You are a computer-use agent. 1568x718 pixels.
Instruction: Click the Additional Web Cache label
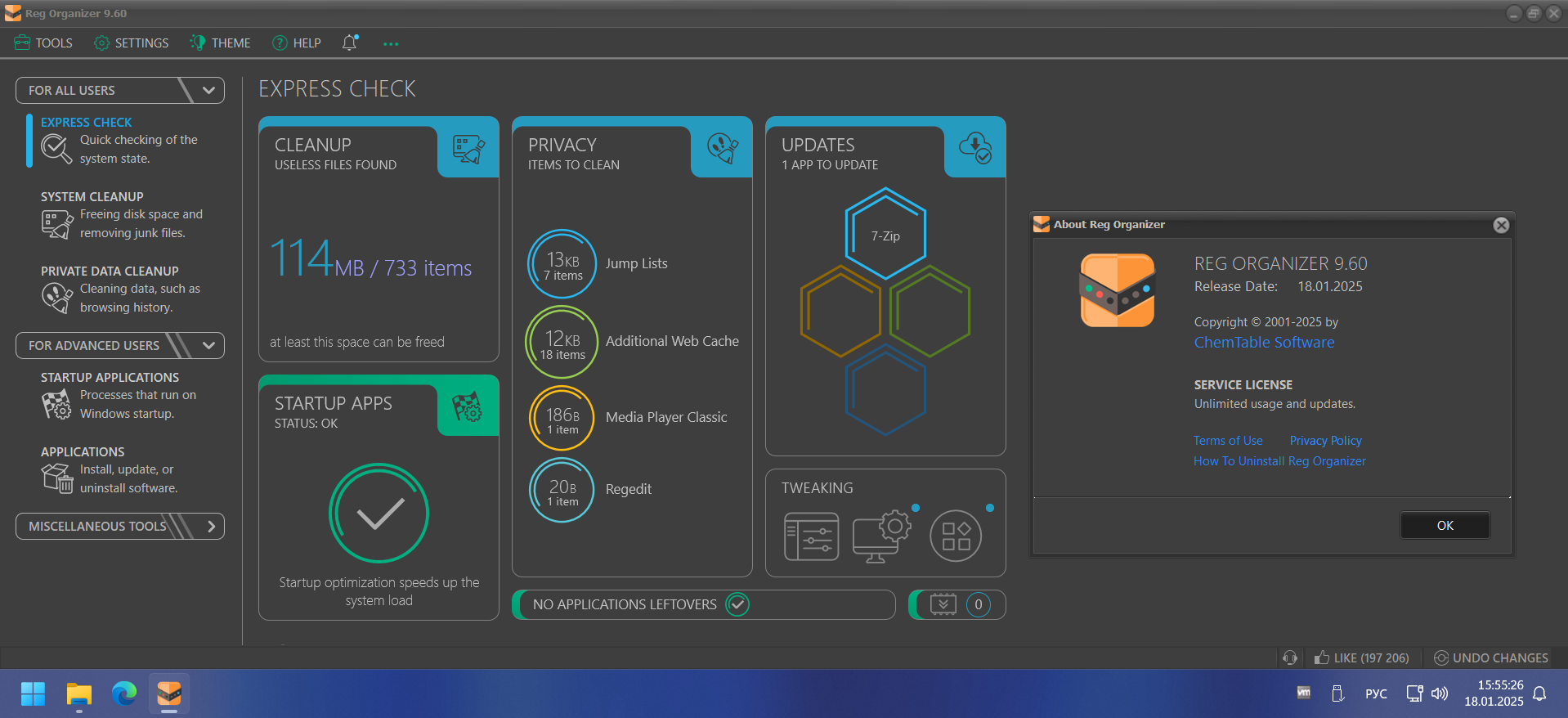click(x=672, y=341)
